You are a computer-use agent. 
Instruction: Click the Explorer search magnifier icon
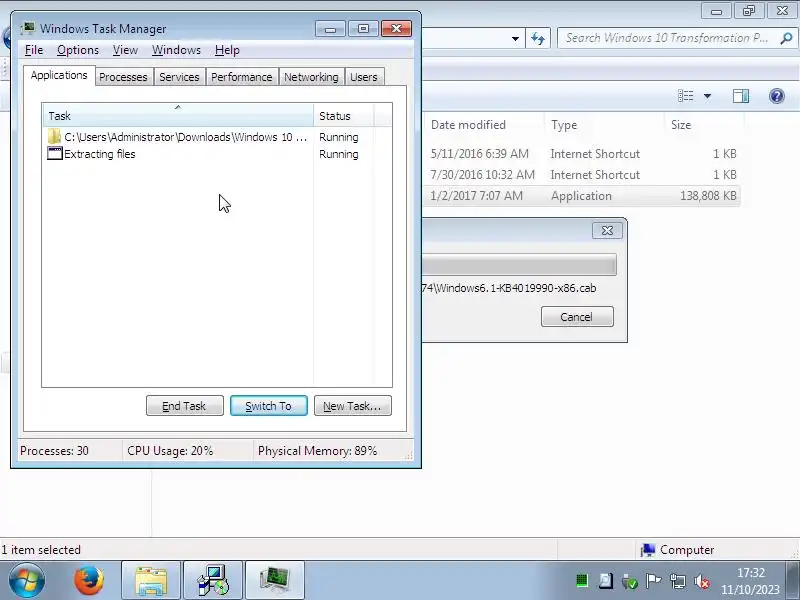(x=787, y=38)
